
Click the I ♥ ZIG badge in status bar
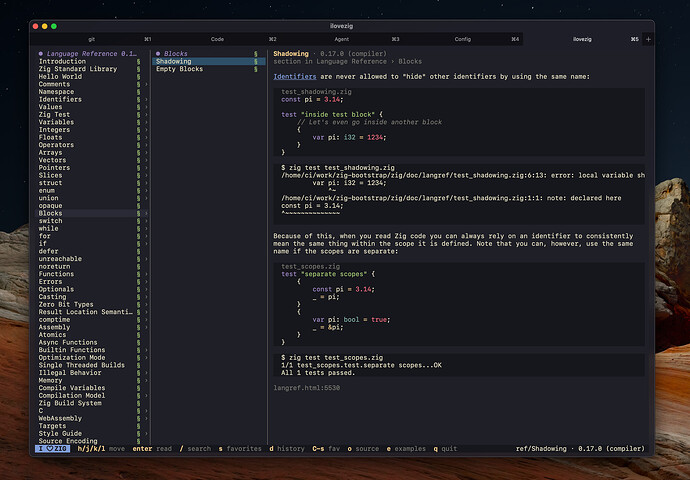pos(52,449)
